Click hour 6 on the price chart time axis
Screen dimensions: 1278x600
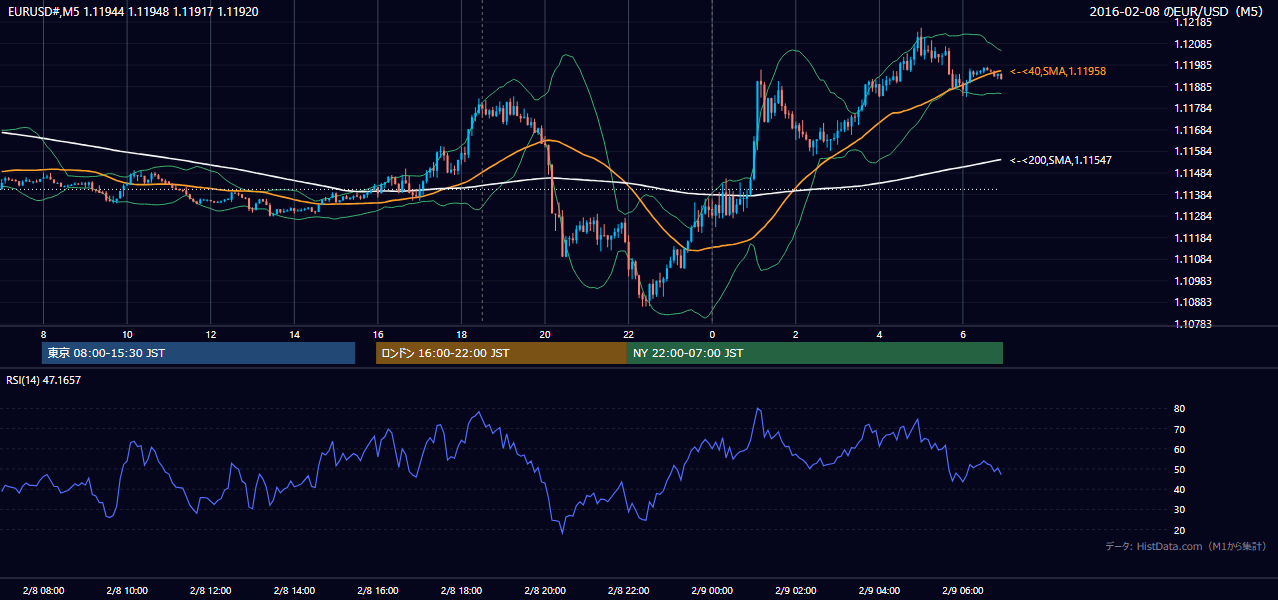pos(962,334)
